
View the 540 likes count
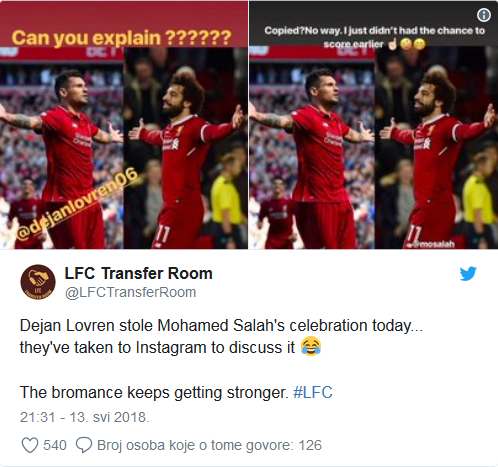coord(55,445)
